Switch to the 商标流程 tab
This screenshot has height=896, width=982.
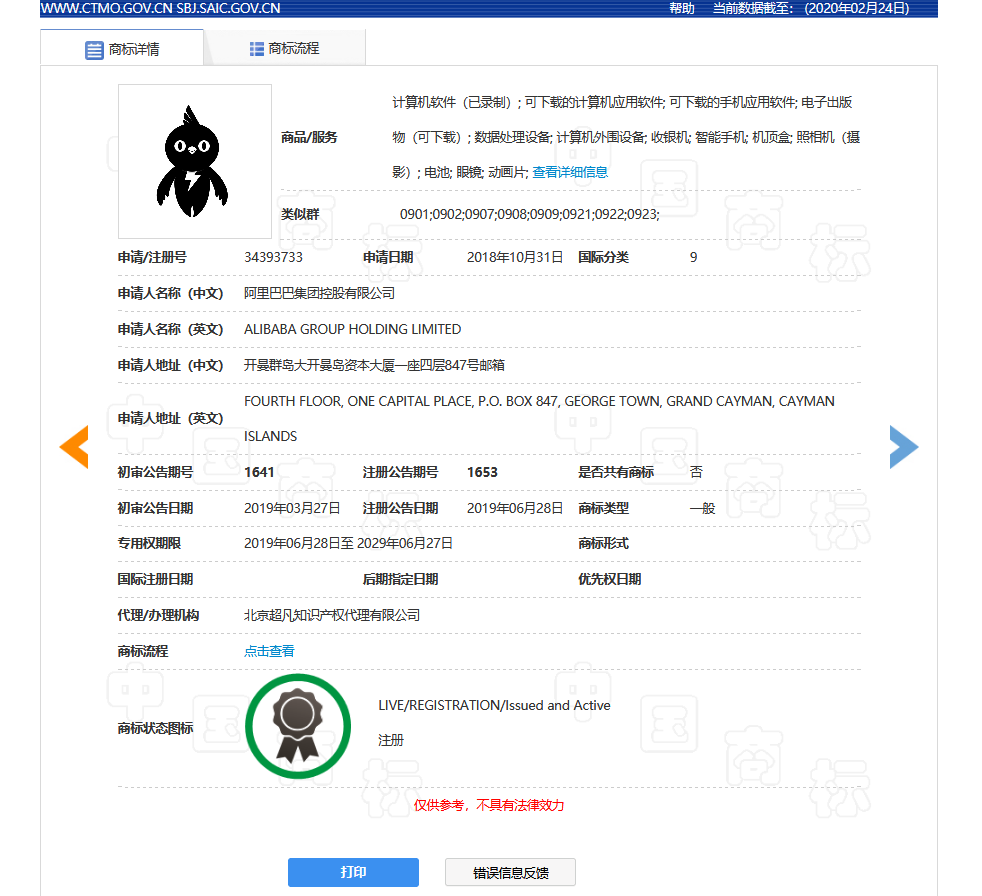[x=285, y=48]
